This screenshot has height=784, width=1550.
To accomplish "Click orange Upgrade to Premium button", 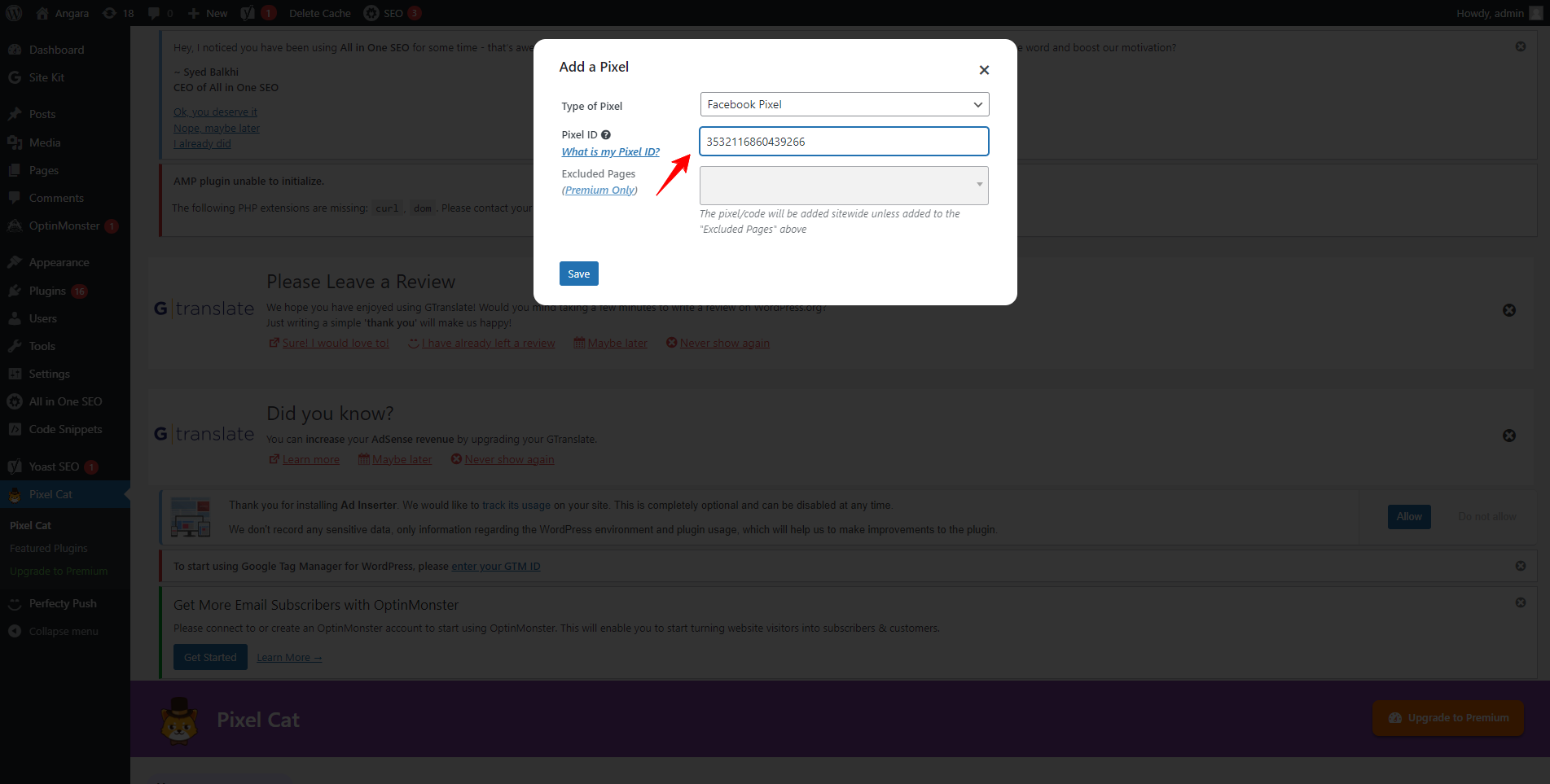I will [x=1448, y=717].
